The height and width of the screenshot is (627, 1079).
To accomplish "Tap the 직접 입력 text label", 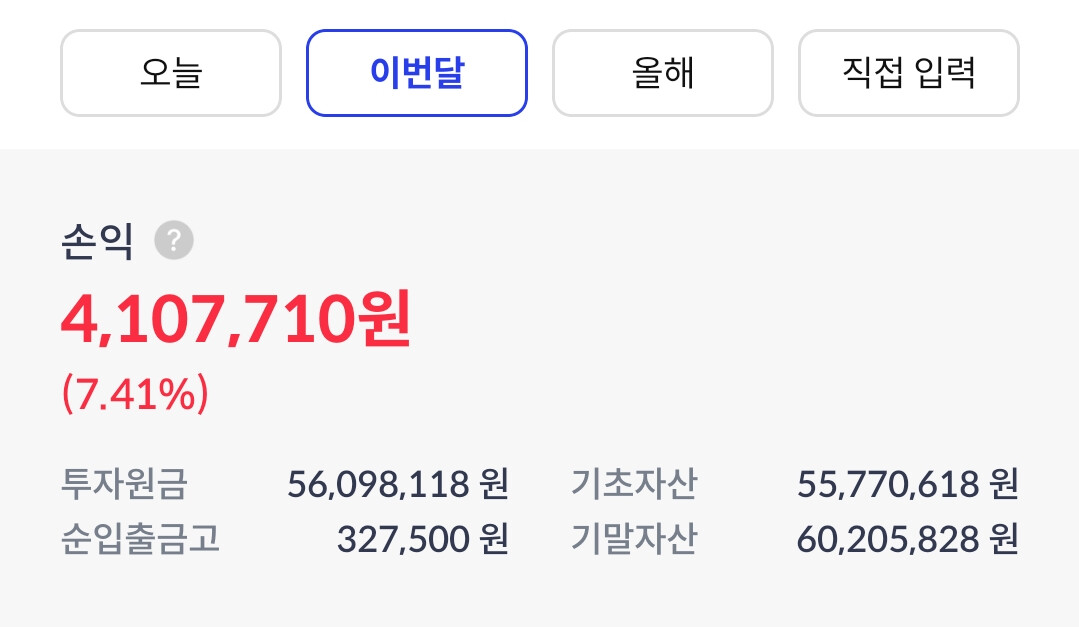I will pos(908,72).
